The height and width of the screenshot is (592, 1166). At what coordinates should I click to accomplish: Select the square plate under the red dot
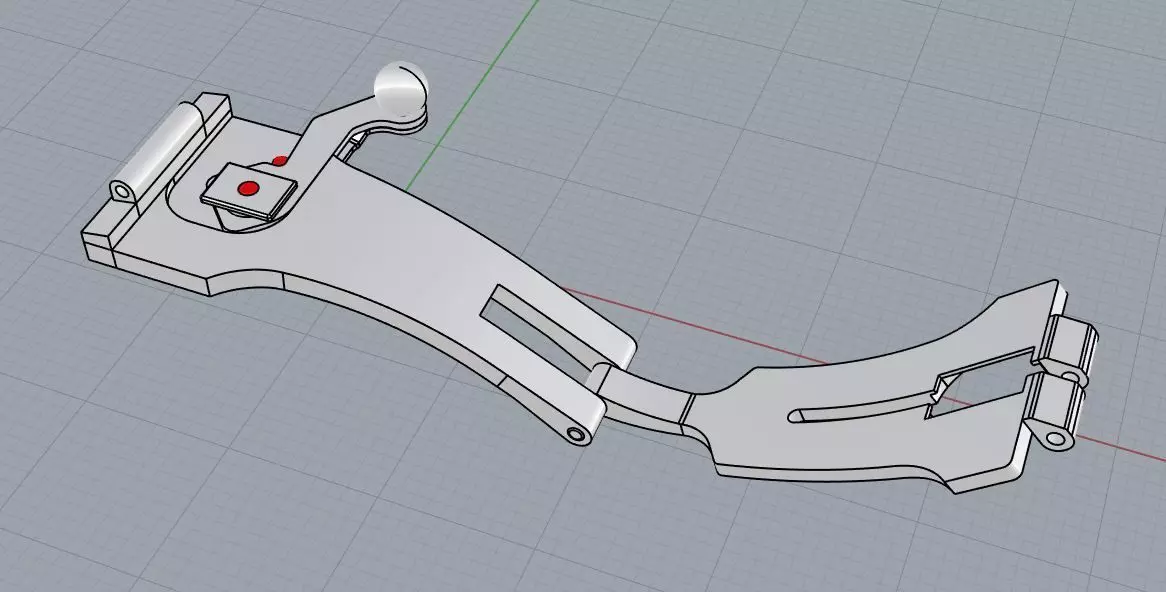tap(249, 191)
